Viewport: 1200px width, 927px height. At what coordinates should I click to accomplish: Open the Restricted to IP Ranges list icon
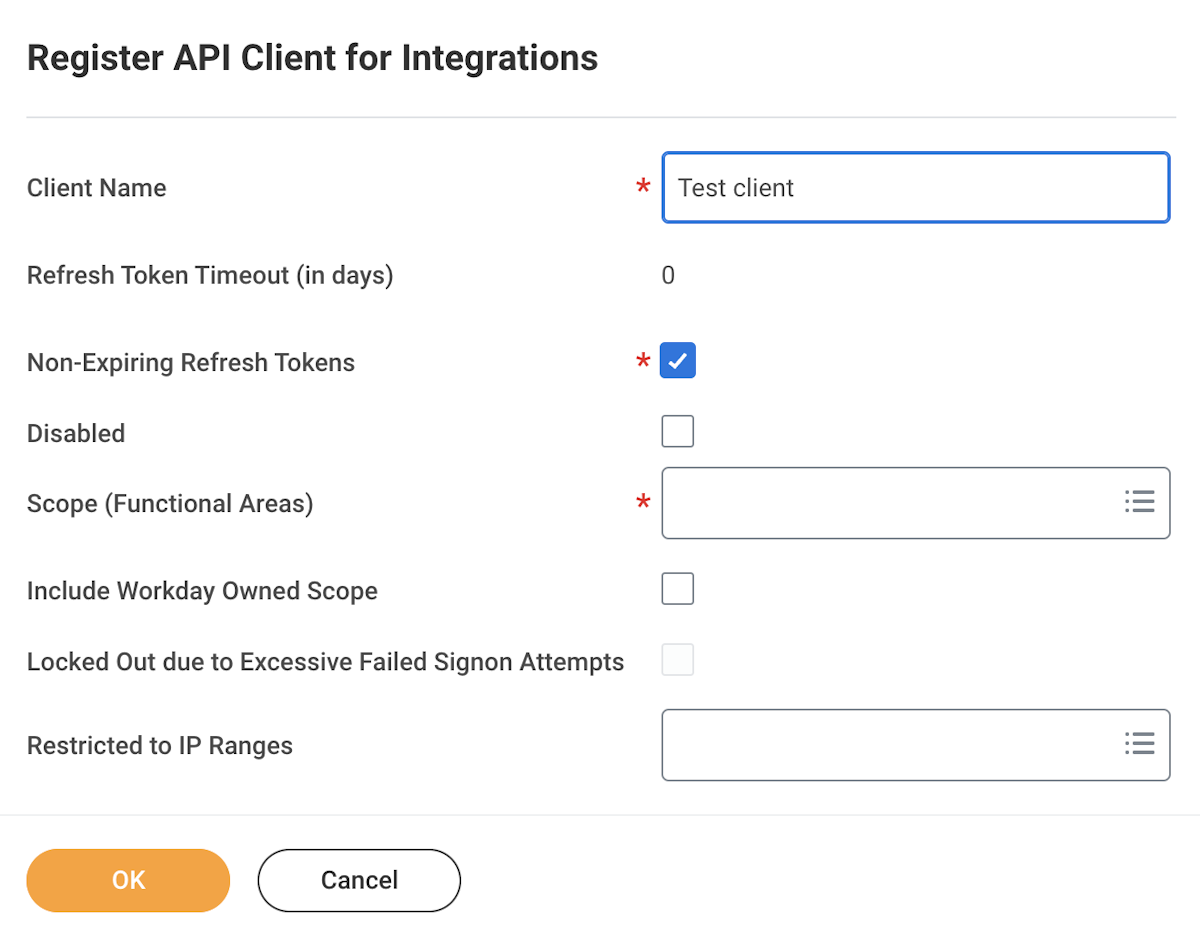[1139, 744]
